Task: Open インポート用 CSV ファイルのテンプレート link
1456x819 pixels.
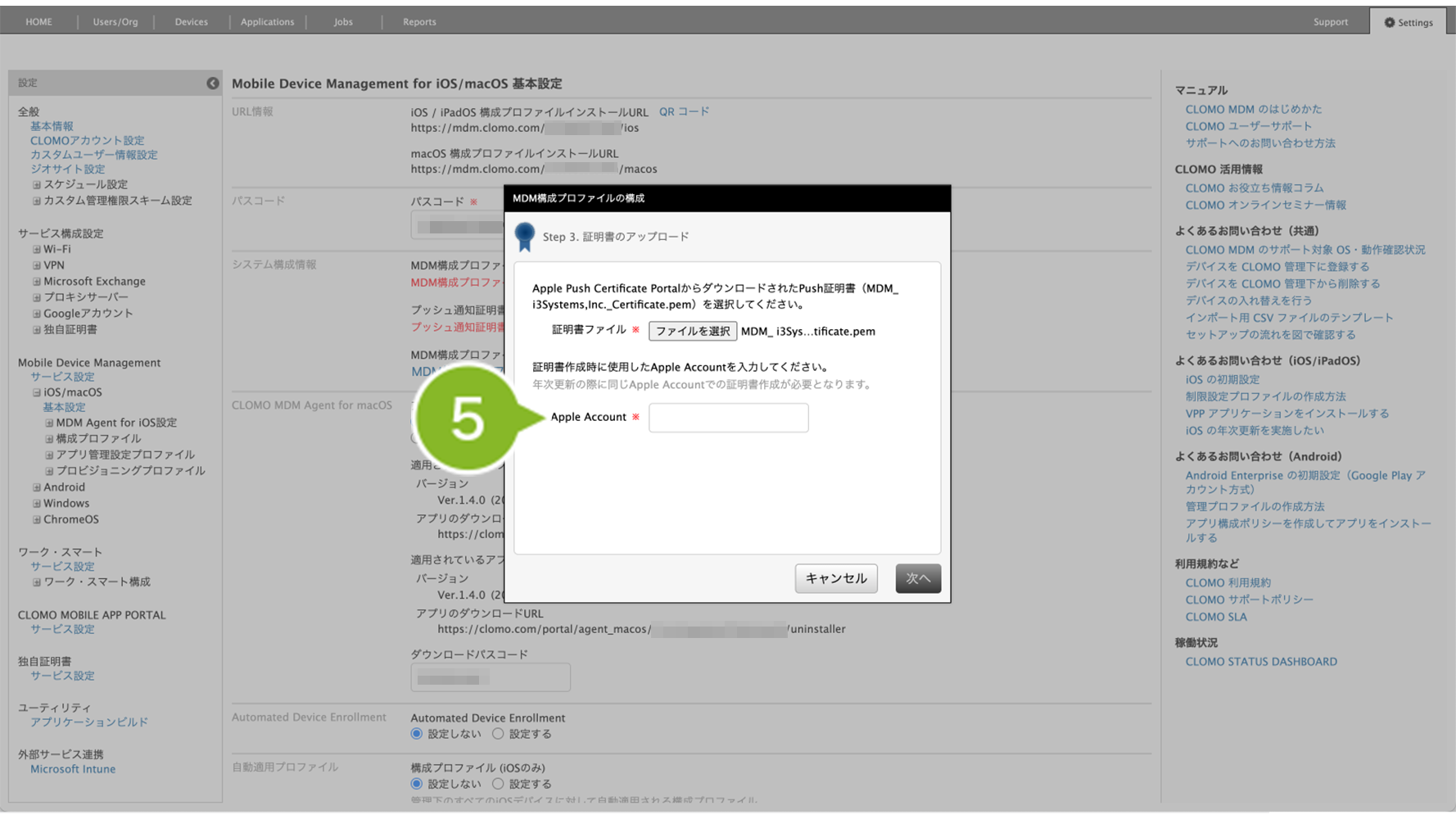Action: click(x=1289, y=318)
